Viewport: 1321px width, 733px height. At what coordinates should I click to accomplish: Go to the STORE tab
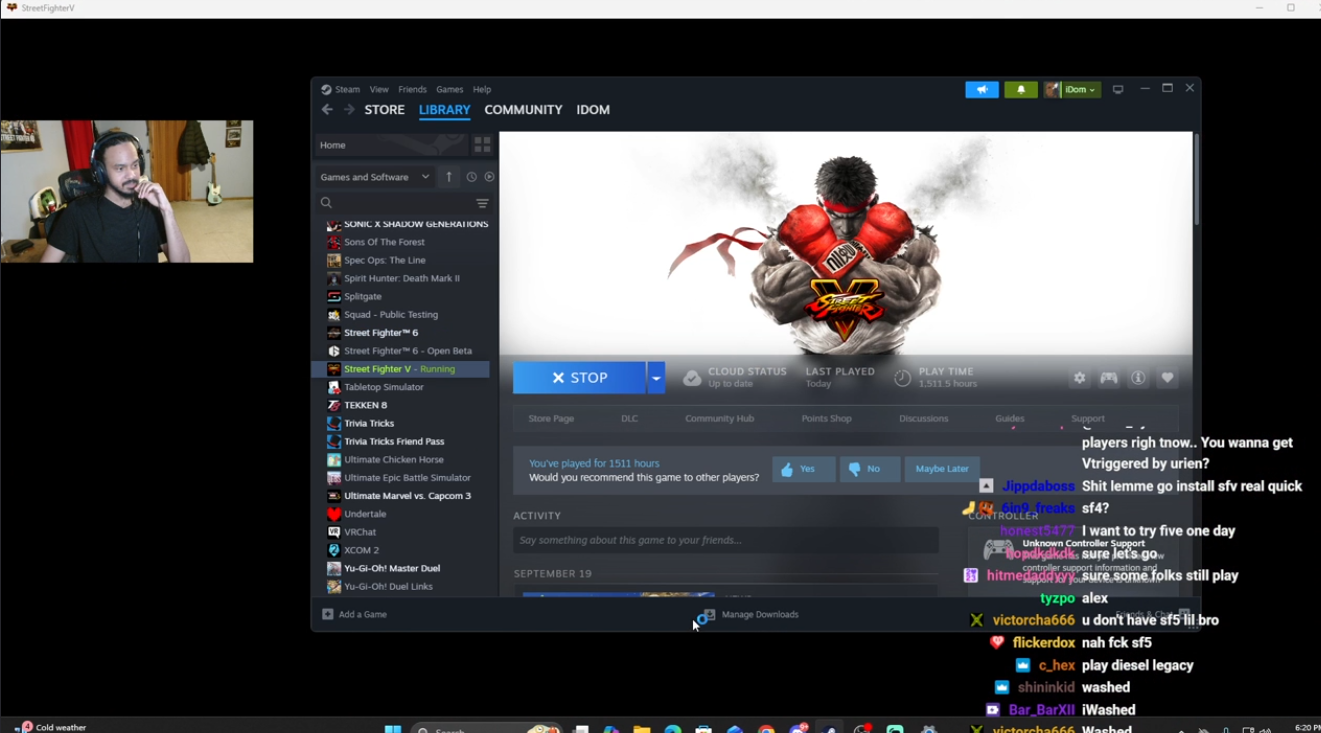tap(385, 110)
